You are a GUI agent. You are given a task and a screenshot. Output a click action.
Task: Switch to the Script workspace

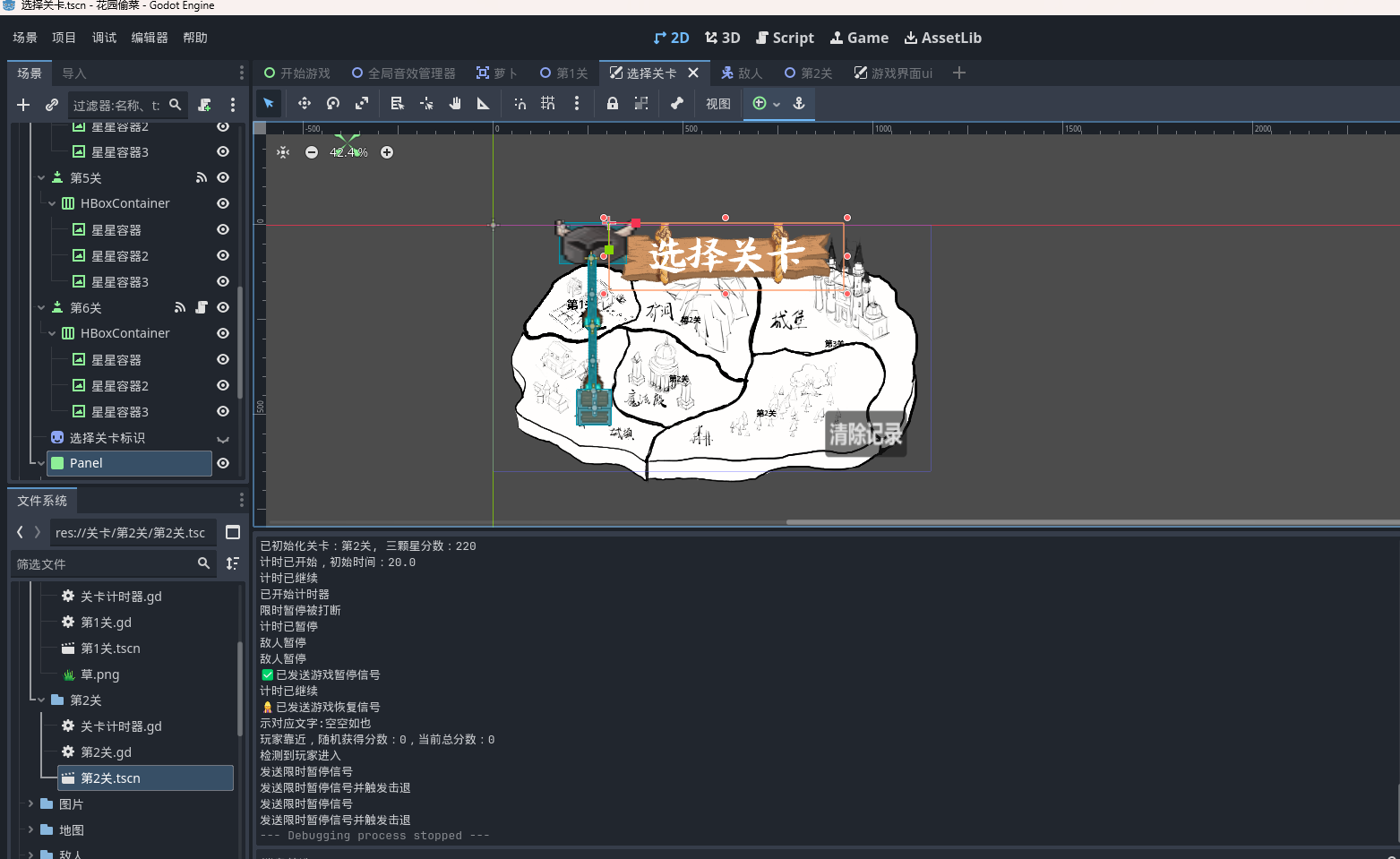pos(785,38)
